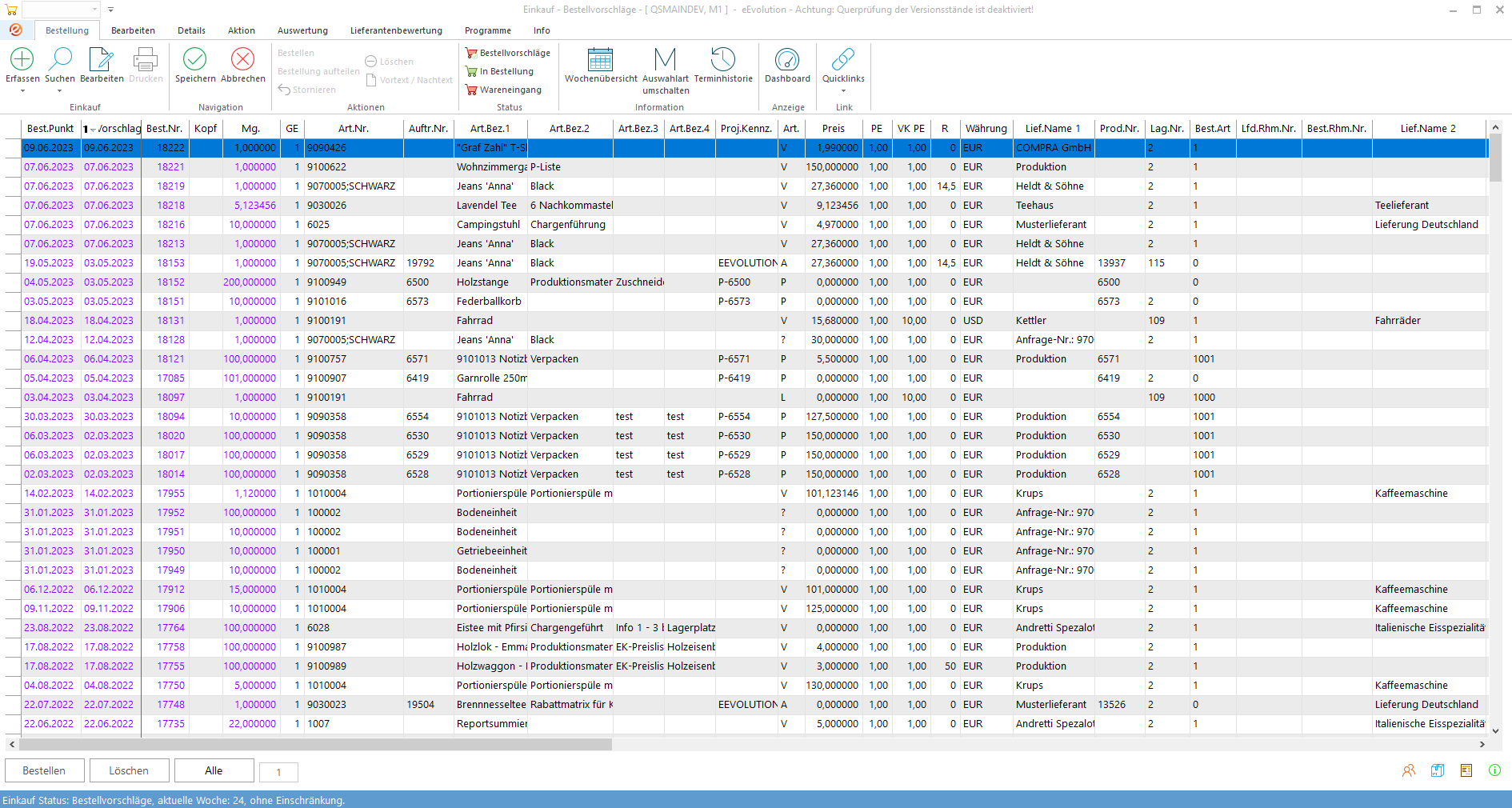Open the Info ribbon tab
The width and height of the screenshot is (1512, 808).
pyautogui.click(x=542, y=30)
